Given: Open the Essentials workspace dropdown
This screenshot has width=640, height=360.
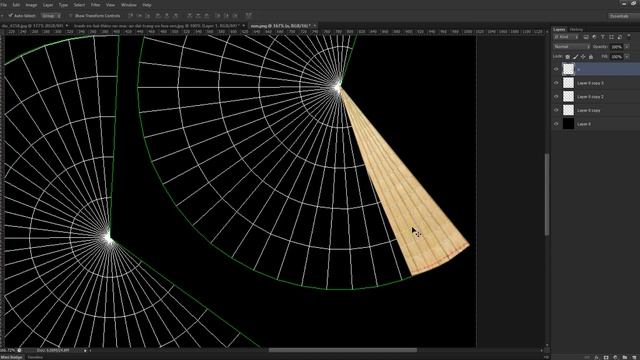Looking at the screenshot, I should pos(623,16).
